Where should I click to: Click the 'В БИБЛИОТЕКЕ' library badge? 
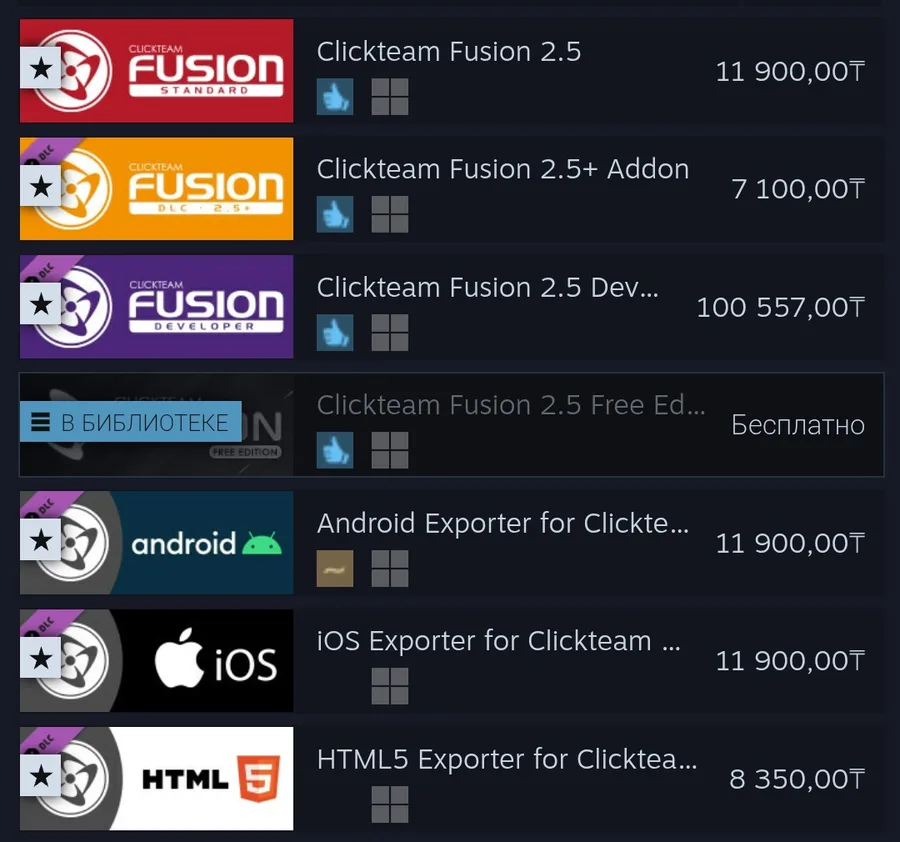[x=130, y=422]
